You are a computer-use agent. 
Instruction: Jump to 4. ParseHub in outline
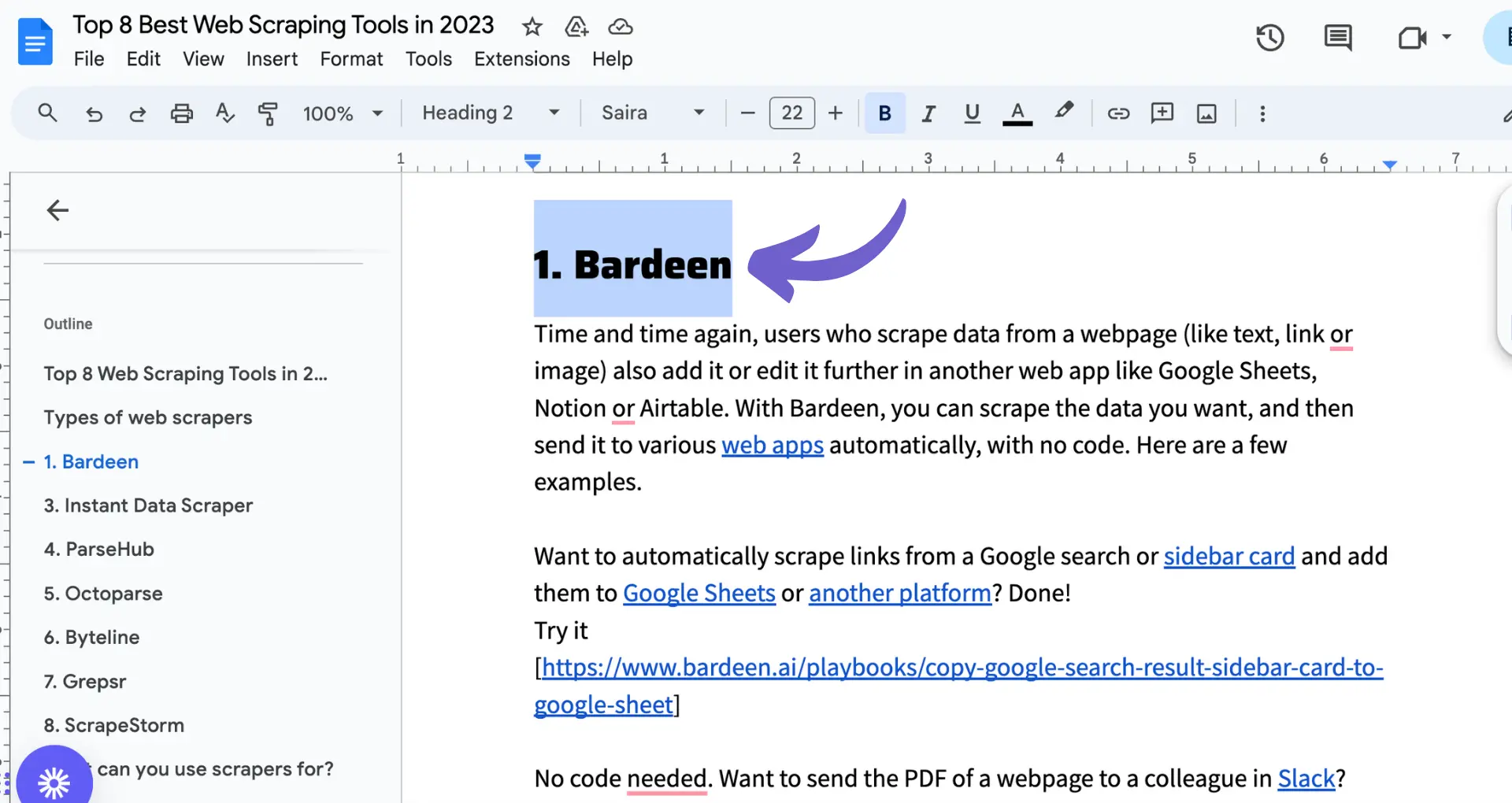coord(98,550)
